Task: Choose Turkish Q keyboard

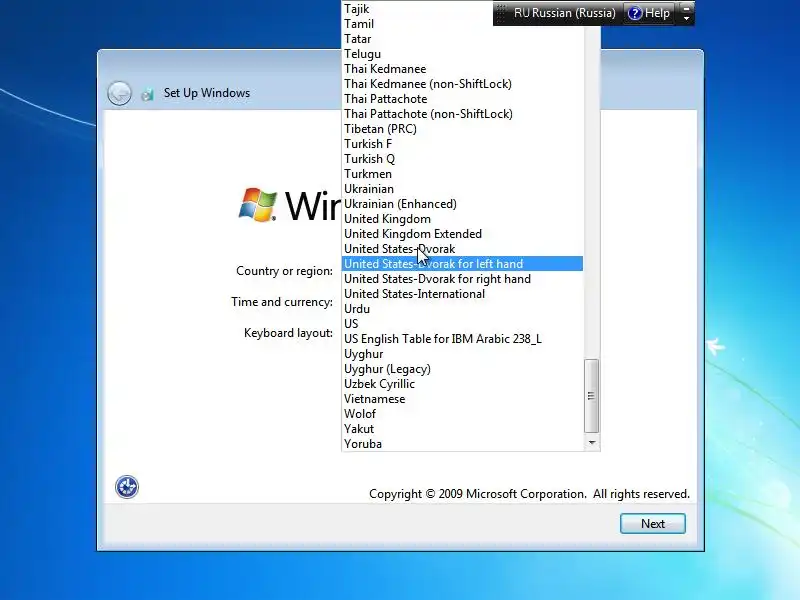Action: click(462, 159)
